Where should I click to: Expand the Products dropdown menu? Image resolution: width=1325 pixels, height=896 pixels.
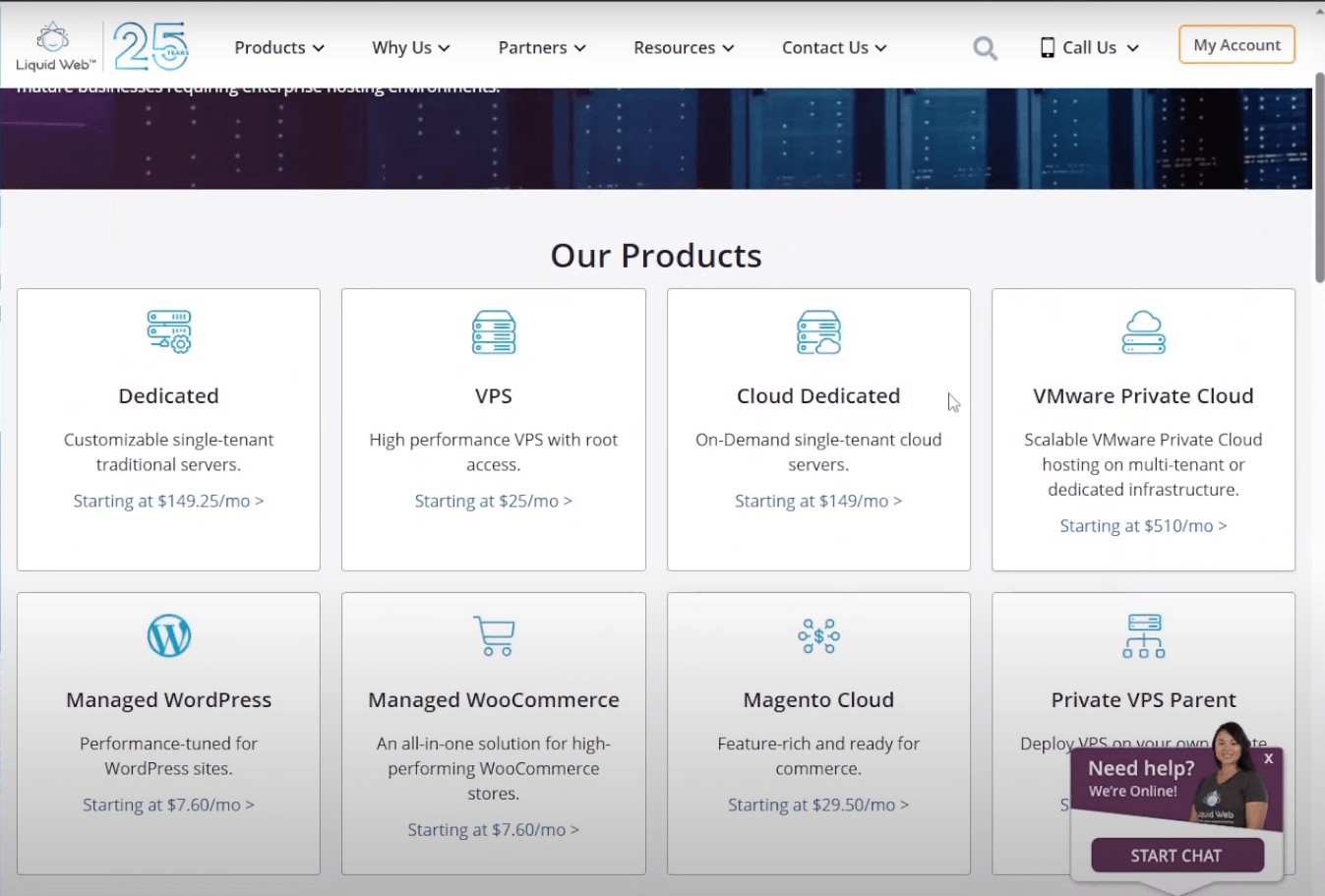[x=279, y=47]
